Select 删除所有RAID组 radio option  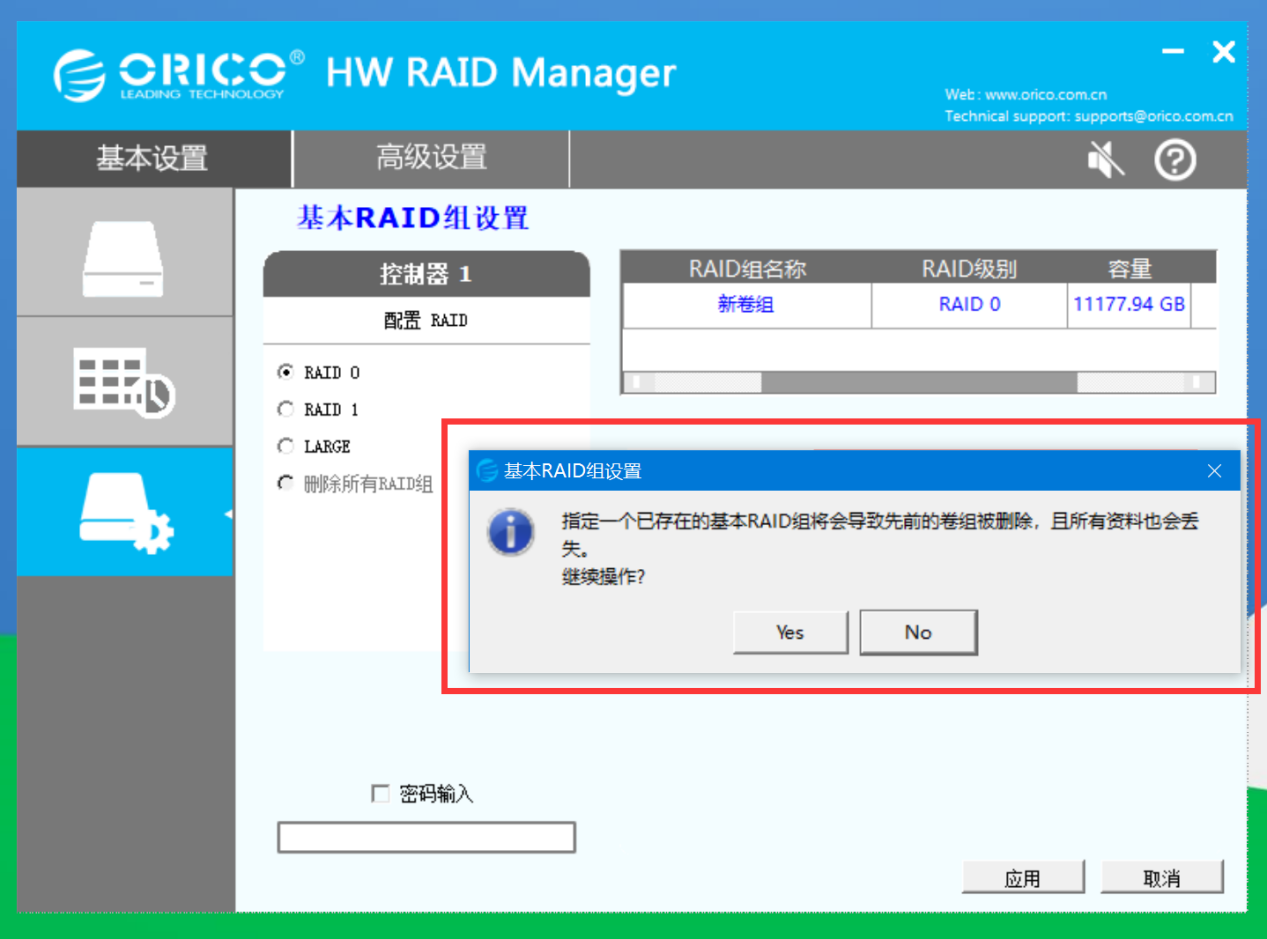286,484
